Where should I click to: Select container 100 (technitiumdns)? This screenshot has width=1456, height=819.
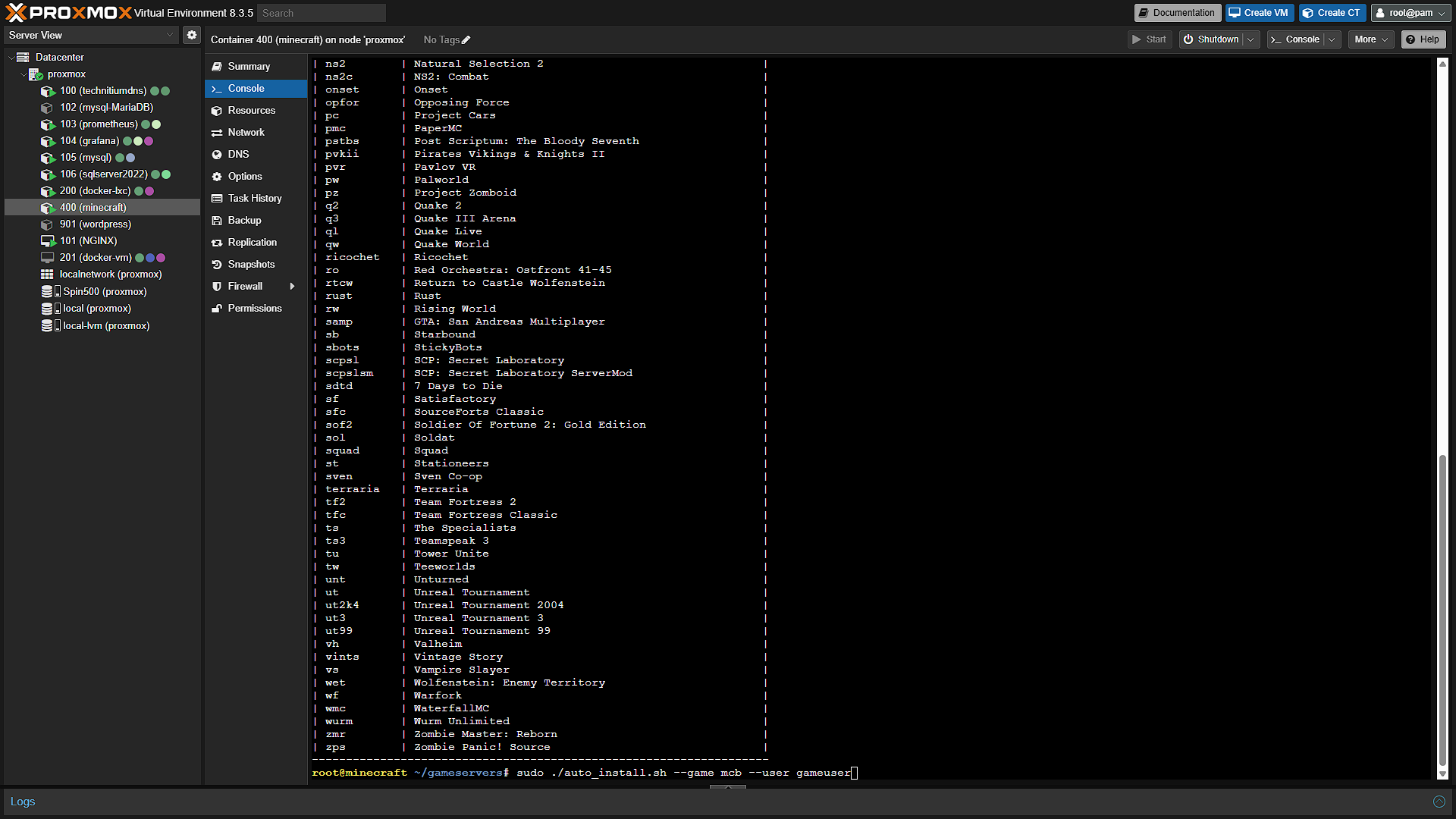[x=103, y=91]
